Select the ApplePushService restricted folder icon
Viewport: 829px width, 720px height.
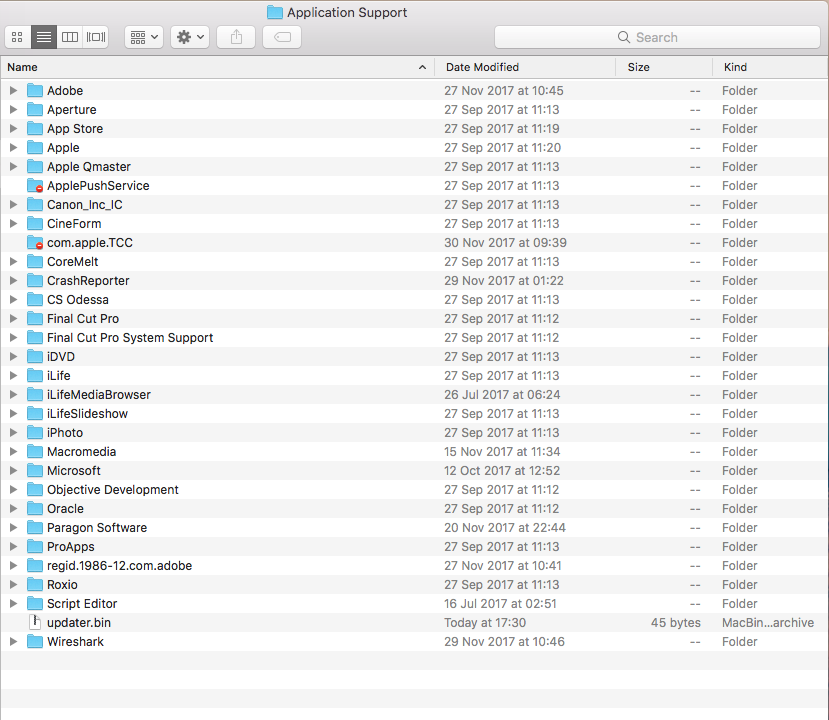35,186
